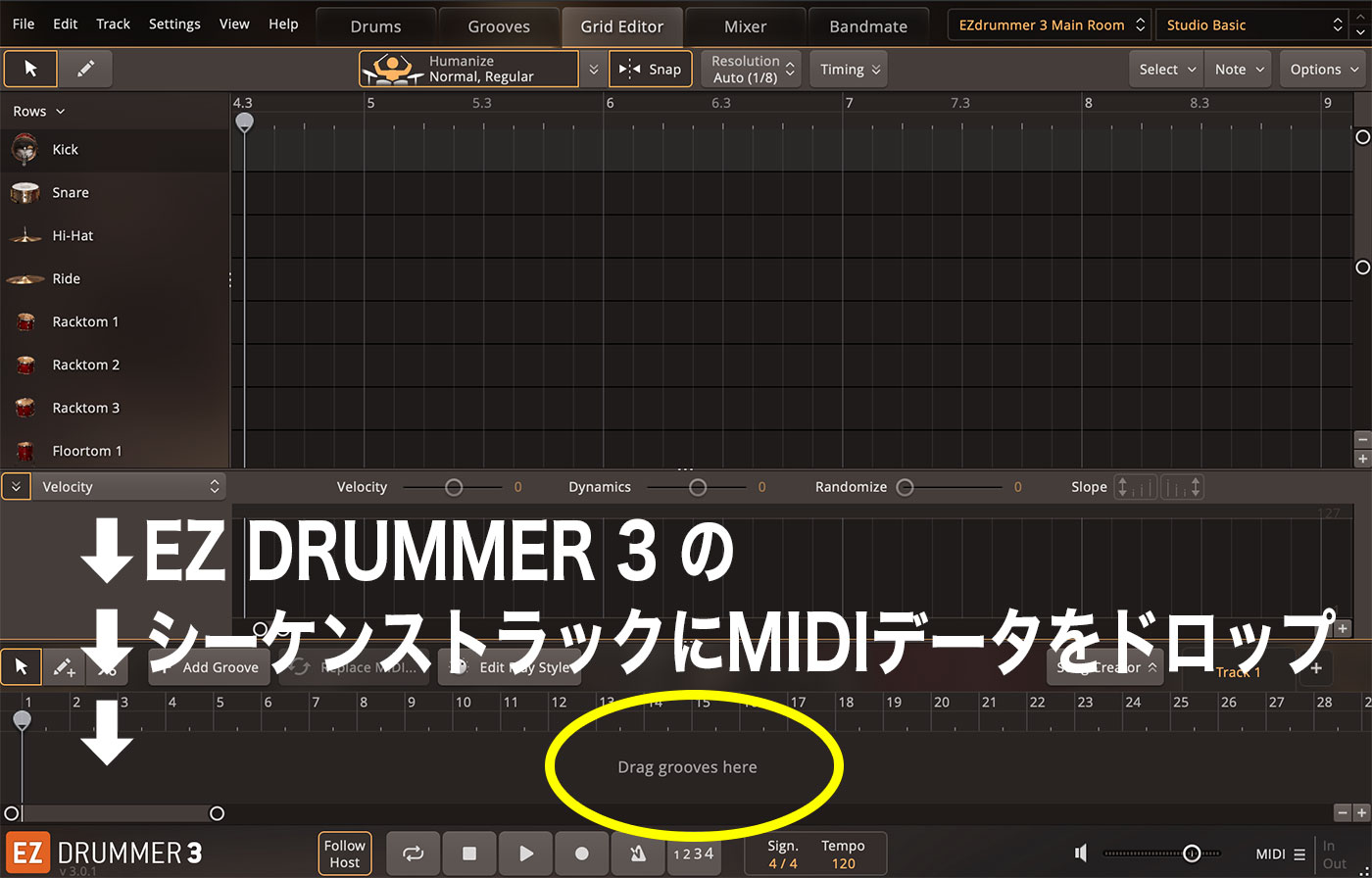Viewport: 1372px width, 878px height.
Task: Open the Edit menu
Action: pyautogui.click(x=66, y=24)
